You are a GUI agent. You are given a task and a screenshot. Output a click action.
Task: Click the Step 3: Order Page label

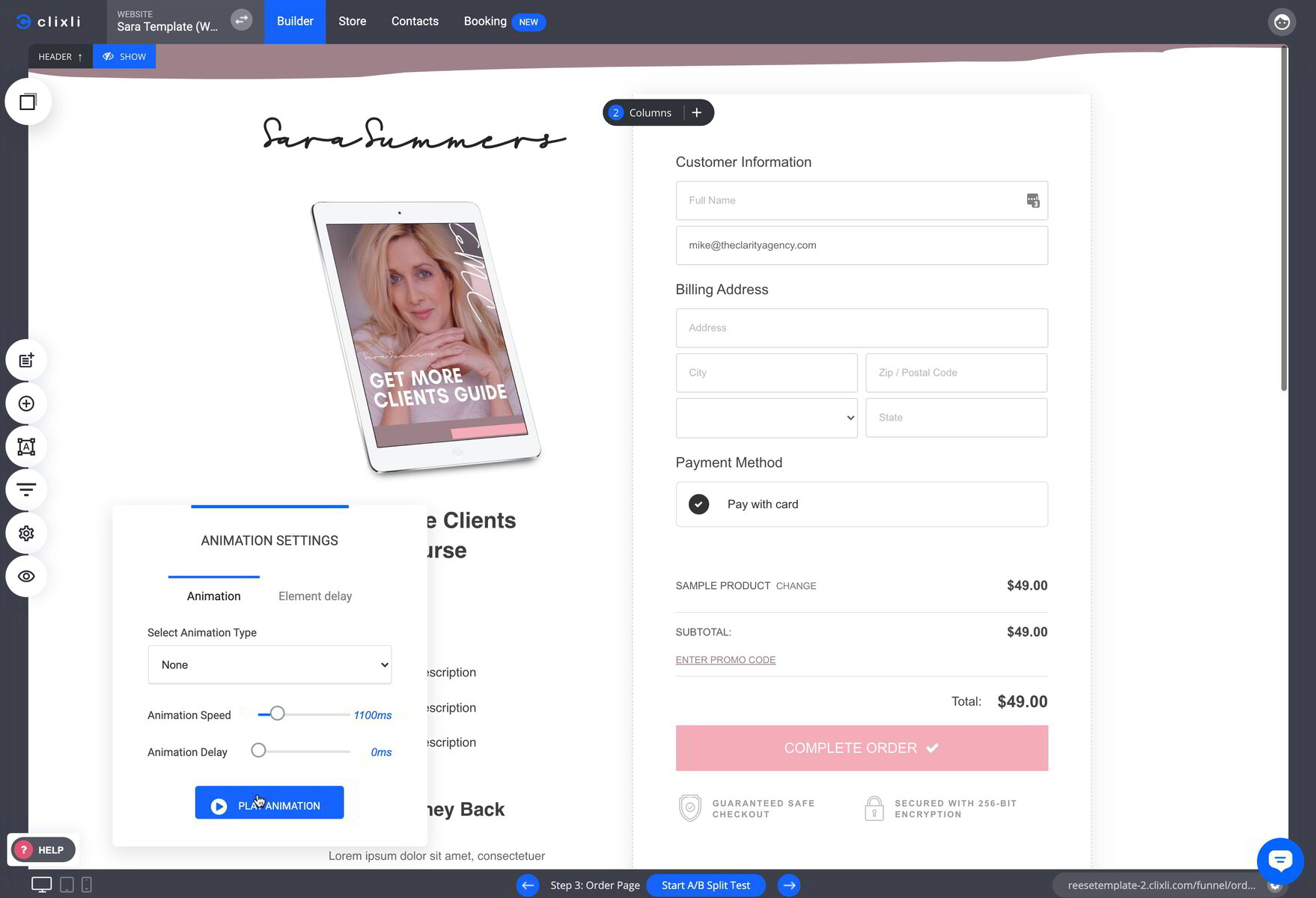(594, 885)
